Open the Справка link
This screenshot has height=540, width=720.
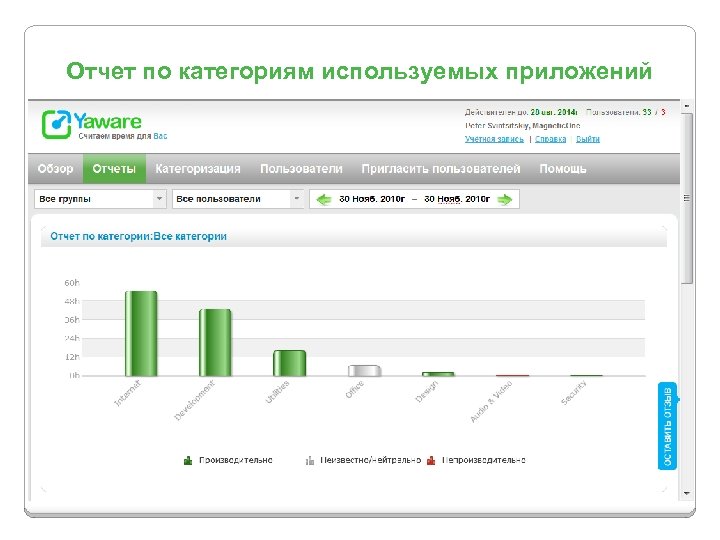(x=550, y=139)
